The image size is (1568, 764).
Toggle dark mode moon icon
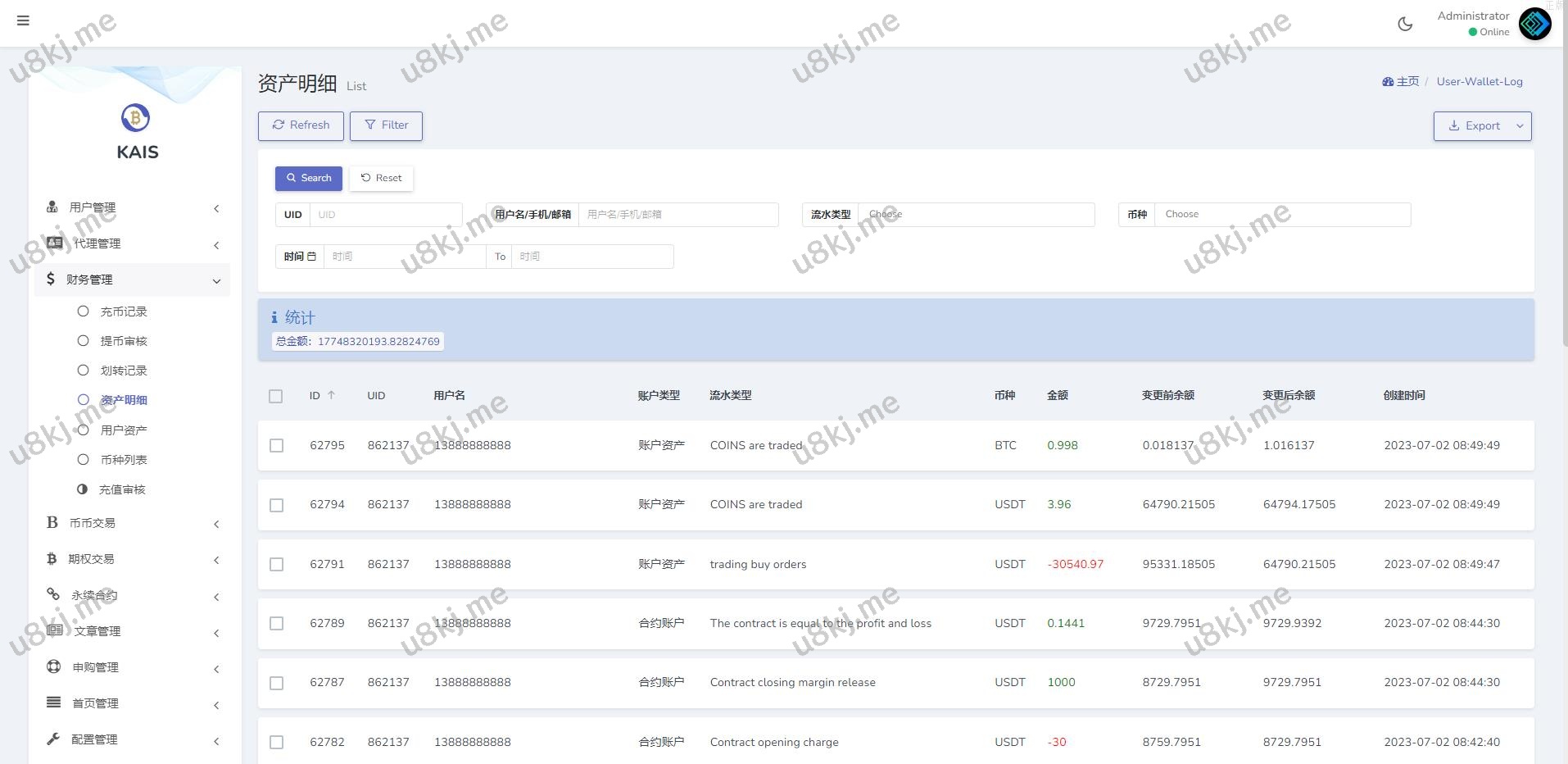tap(1405, 24)
